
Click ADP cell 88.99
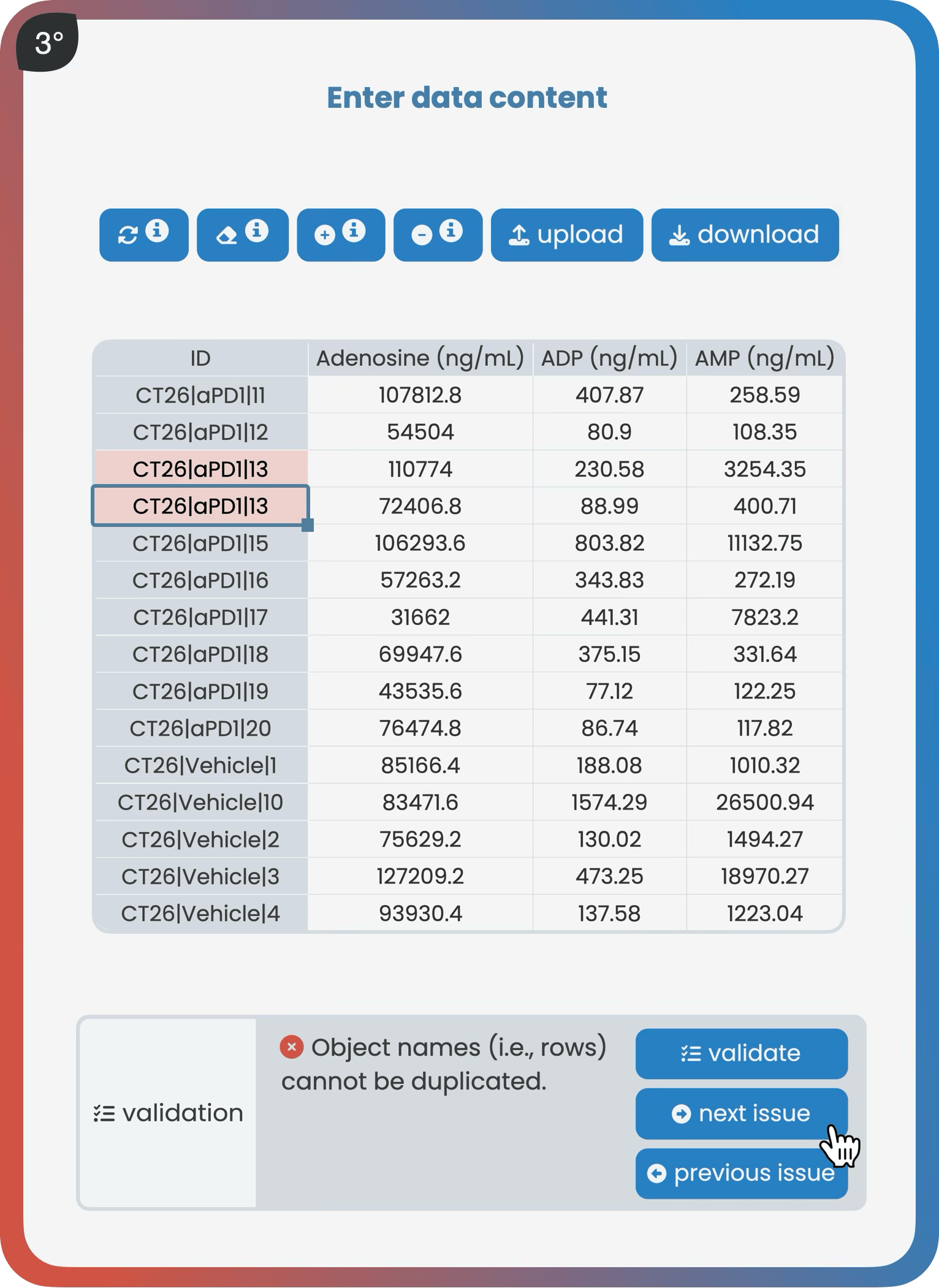[610, 506]
